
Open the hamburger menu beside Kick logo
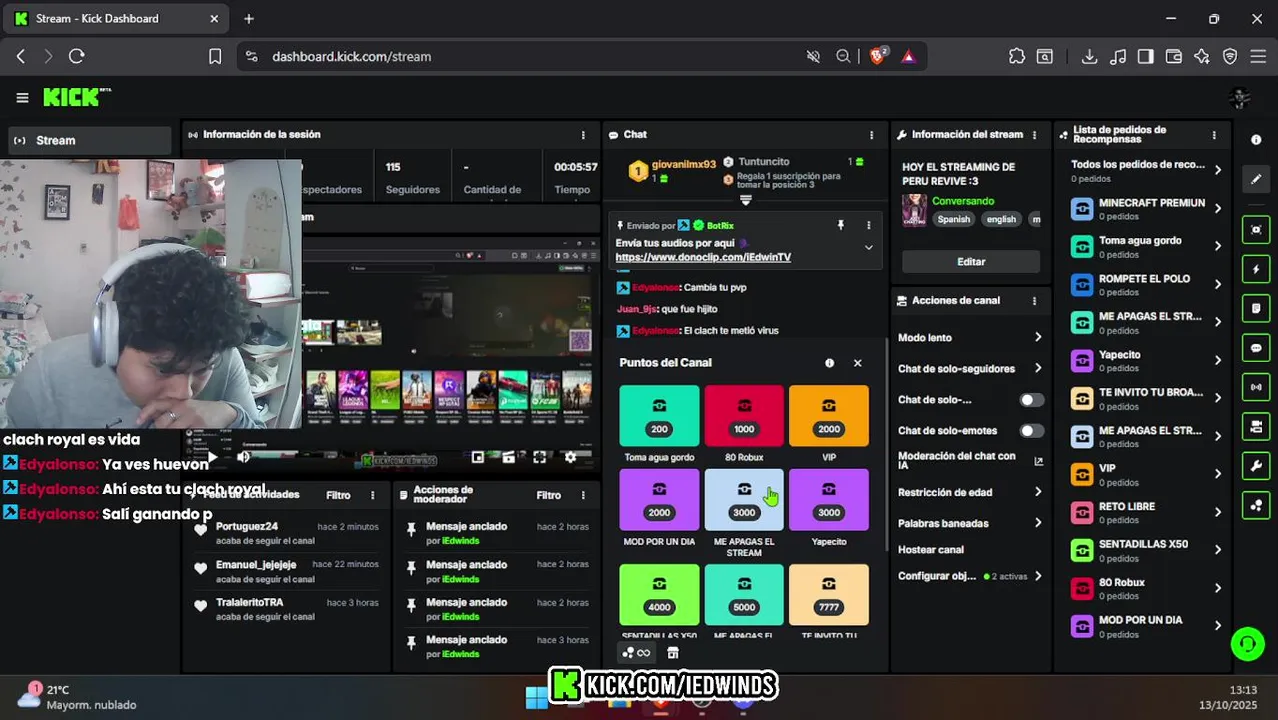[22, 97]
